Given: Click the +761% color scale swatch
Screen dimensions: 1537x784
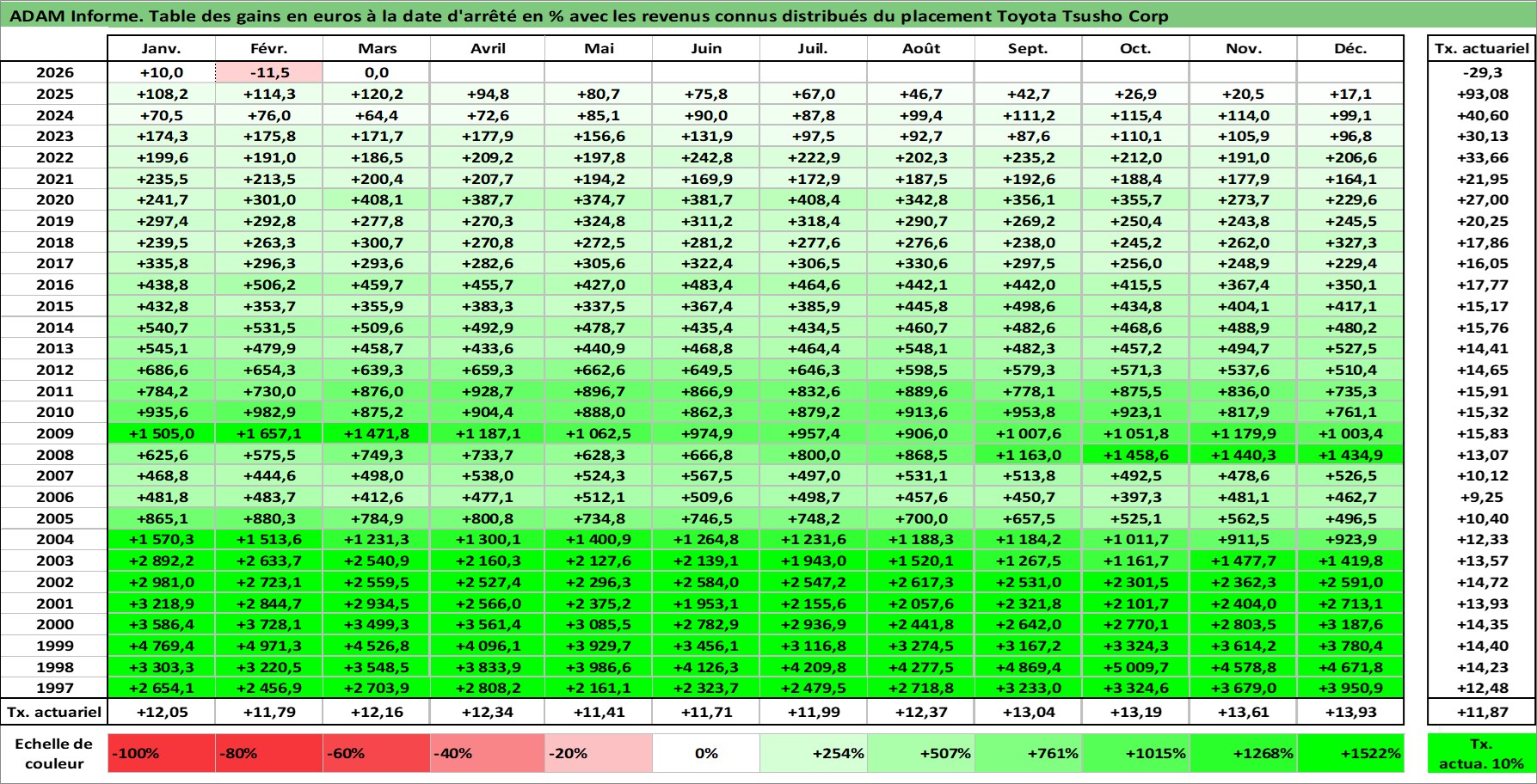Looking at the screenshot, I should pyautogui.click(x=1028, y=753).
